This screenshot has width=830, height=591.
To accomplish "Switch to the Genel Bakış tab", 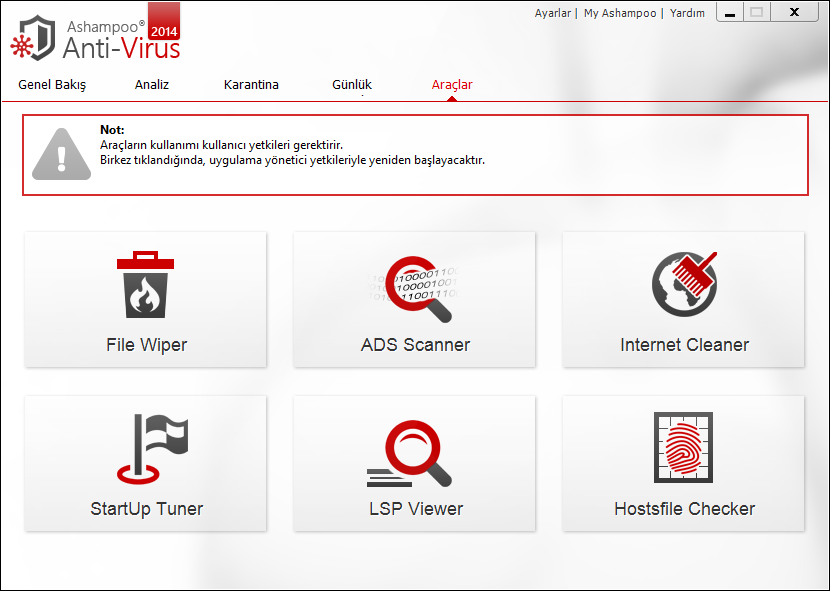I will point(52,85).
